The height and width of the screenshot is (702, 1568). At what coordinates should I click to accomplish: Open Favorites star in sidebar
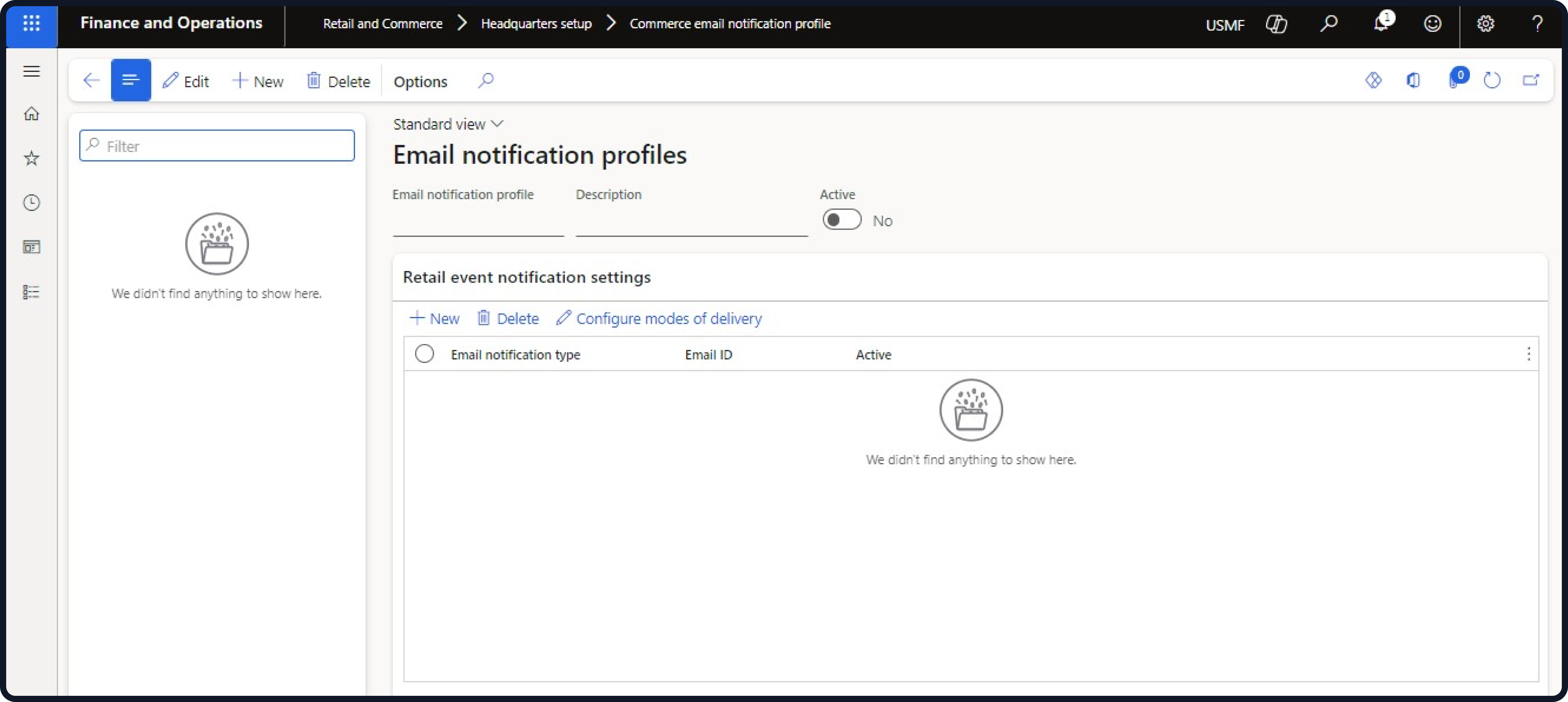(x=32, y=158)
